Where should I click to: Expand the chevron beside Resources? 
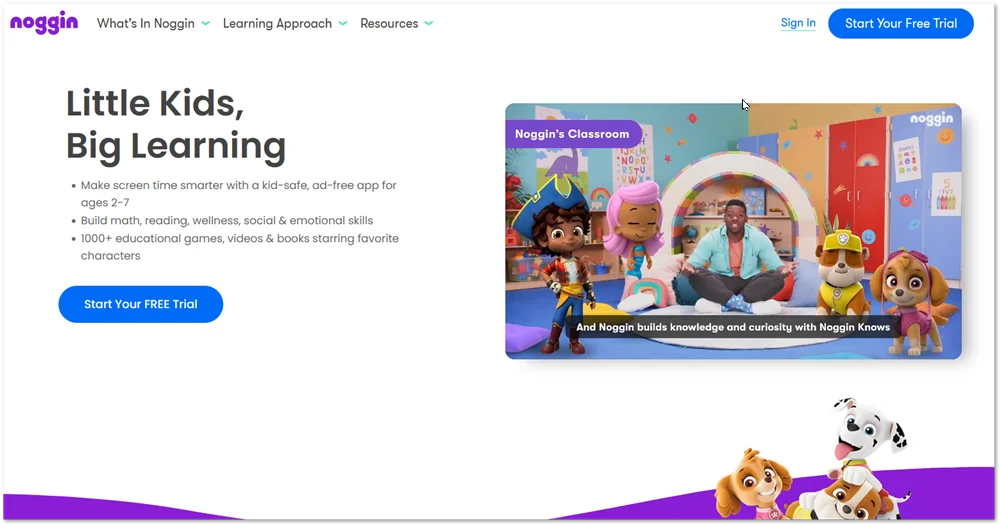coord(429,24)
